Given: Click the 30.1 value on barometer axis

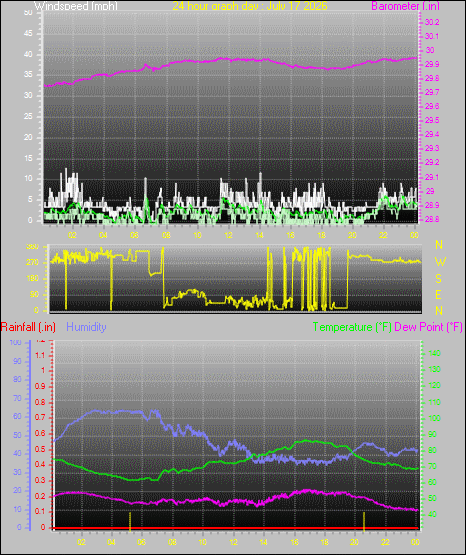Looking at the screenshot, I should pos(432,36).
